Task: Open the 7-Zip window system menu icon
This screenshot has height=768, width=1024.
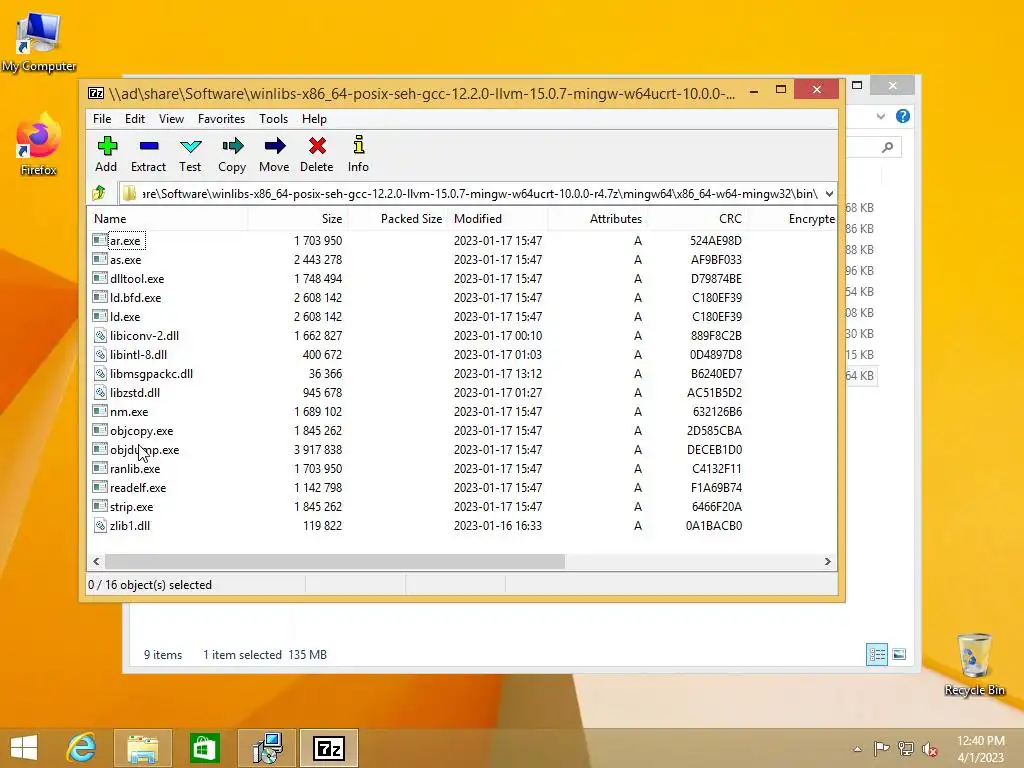Action: (x=96, y=93)
